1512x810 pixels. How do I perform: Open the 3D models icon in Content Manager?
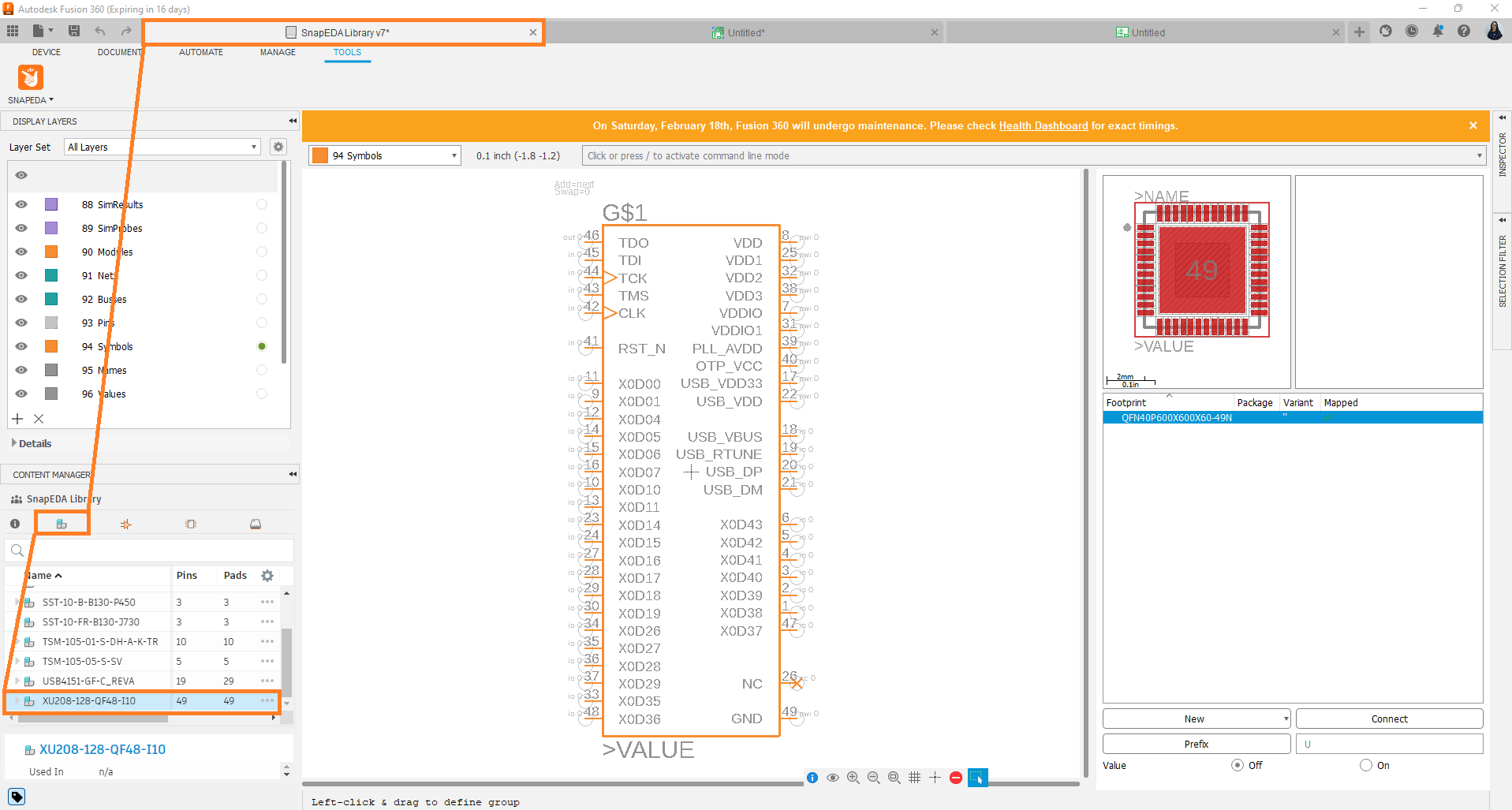[x=256, y=523]
